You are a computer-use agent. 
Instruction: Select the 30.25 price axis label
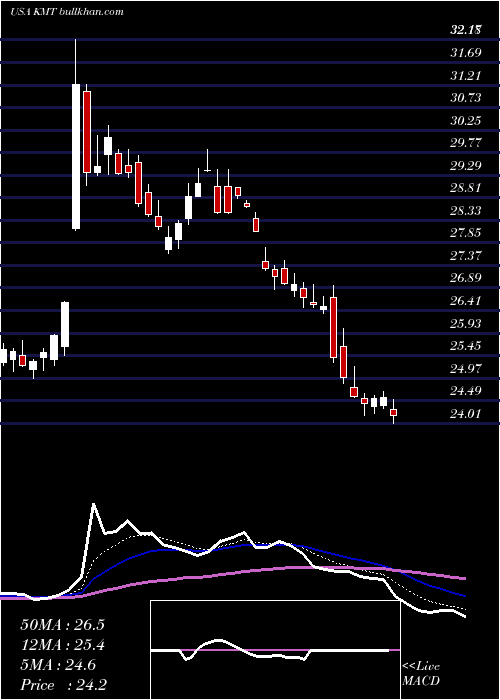pos(466,121)
